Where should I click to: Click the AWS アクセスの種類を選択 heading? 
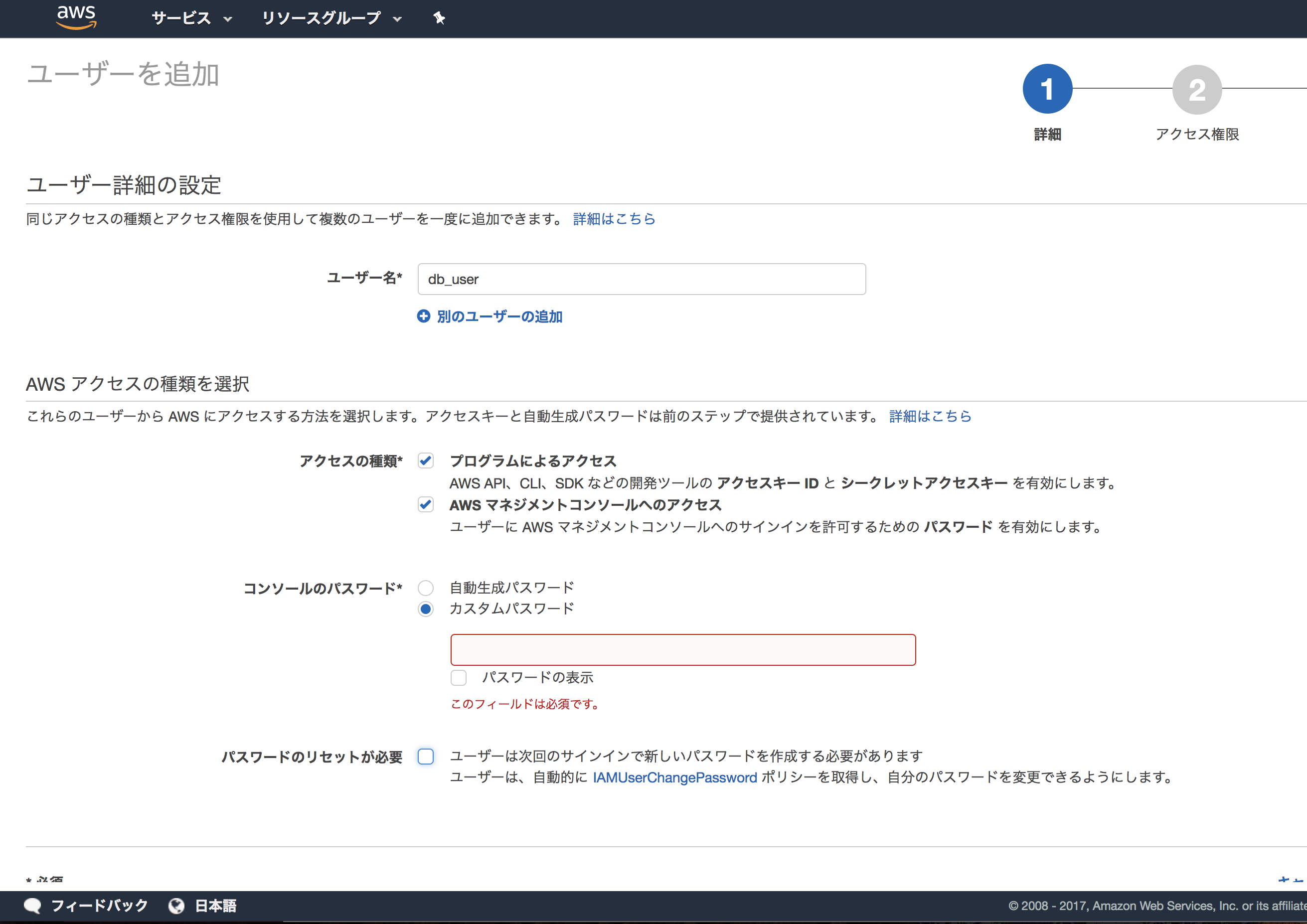[x=138, y=384]
